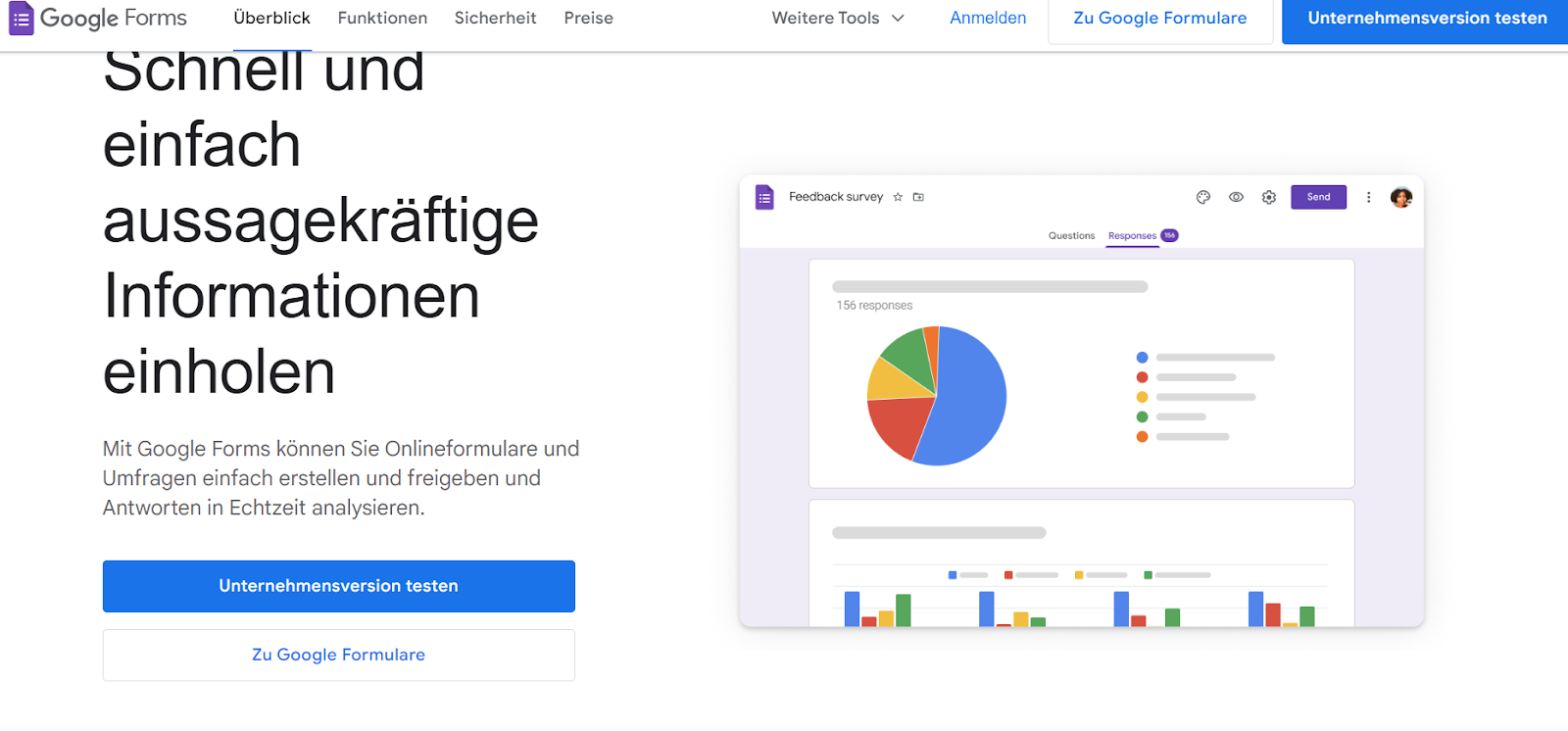The height and width of the screenshot is (731, 1568).
Task: Click Zu Google Formulare in header
Action: [x=1160, y=19]
